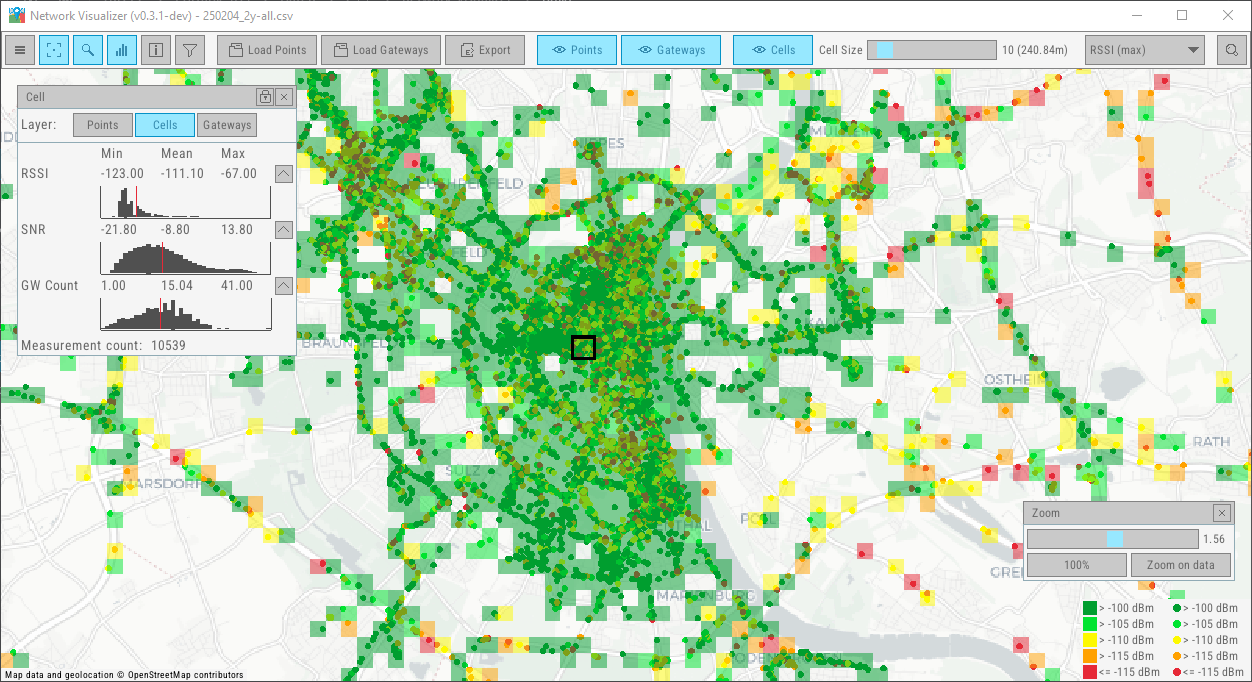Collapse the SNR histogram in the Cell panel
The width and height of the screenshot is (1252, 682).
(283, 229)
